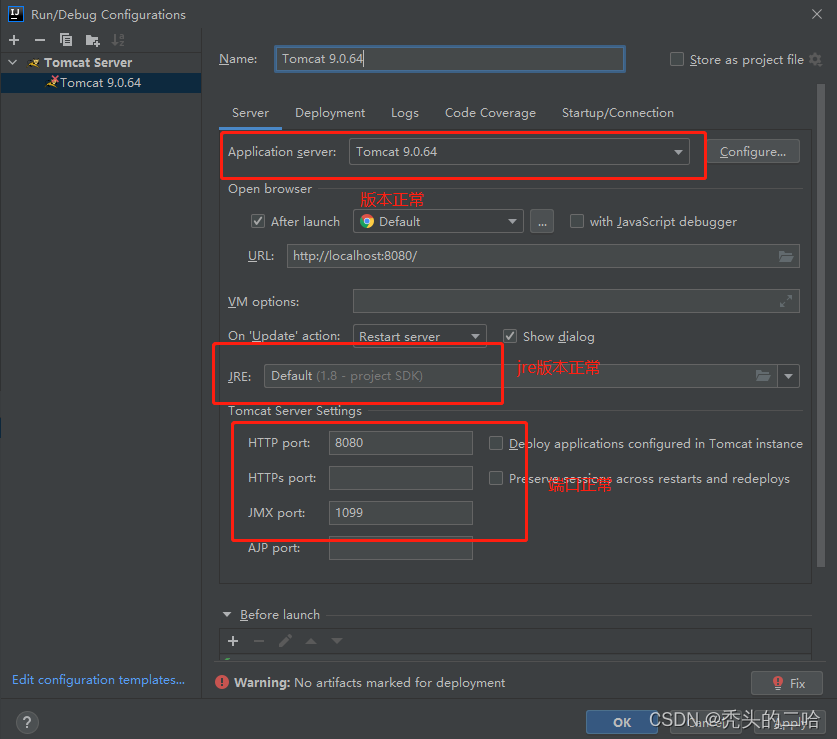Viewport: 837px width, 739px height.
Task: Confirm with the OK button
Action: click(622, 722)
